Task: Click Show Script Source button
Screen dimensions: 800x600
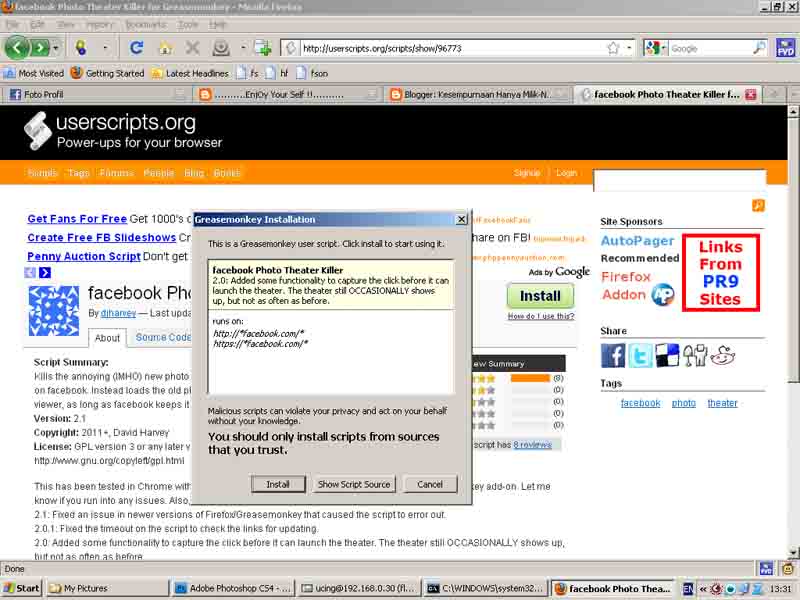Action: (x=354, y=484)
